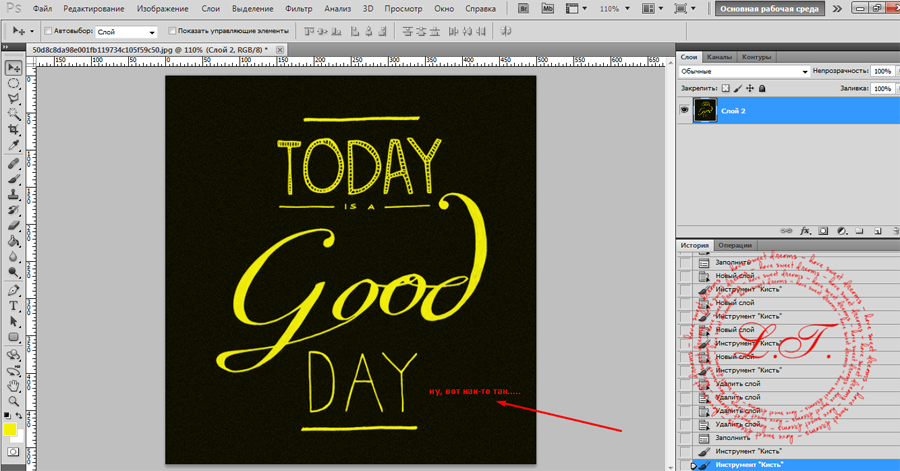Toggle lock image pixels brush icon

738,88
